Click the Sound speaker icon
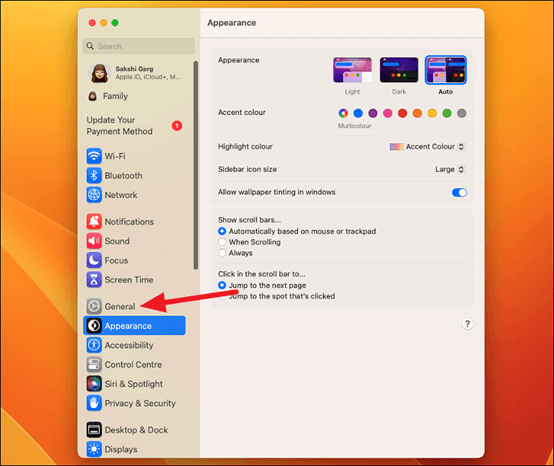This screenshot has height=466, width=554. click(x=94, y=241)
